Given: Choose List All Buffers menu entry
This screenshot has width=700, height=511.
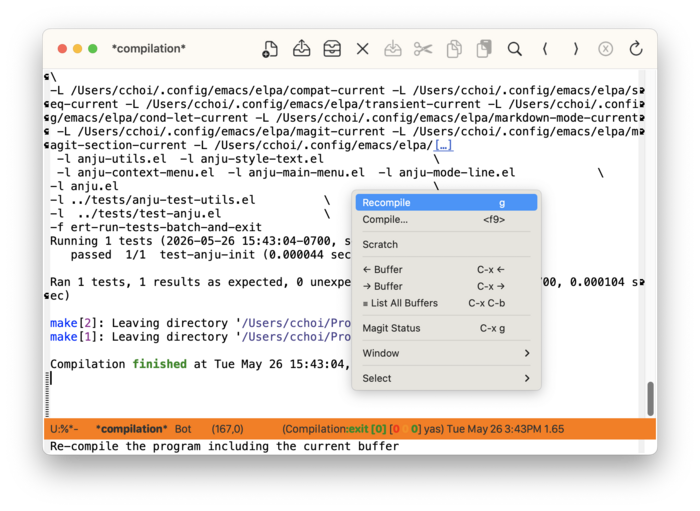Looking at the screenshot, I should click(446, 303).
